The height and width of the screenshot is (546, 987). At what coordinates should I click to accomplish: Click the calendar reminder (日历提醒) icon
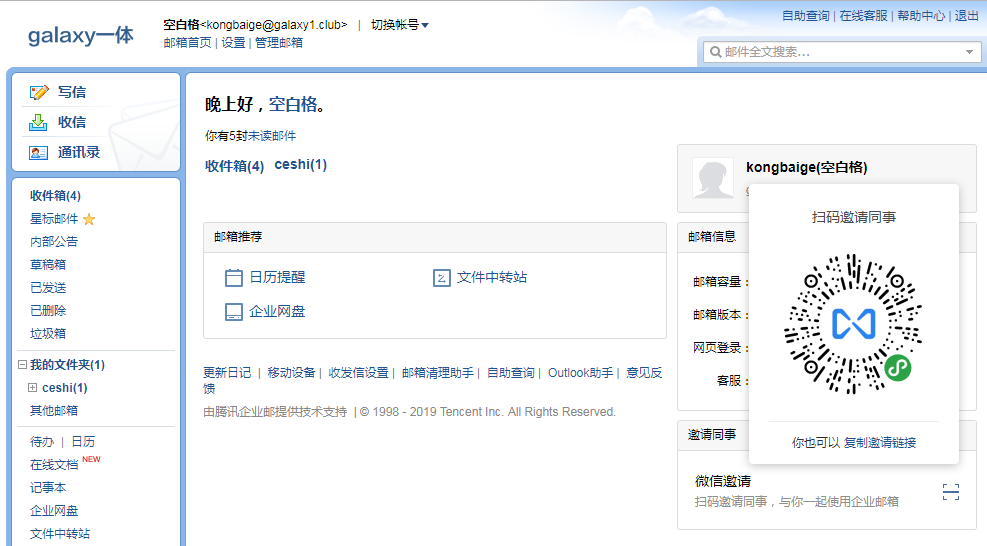234,278
